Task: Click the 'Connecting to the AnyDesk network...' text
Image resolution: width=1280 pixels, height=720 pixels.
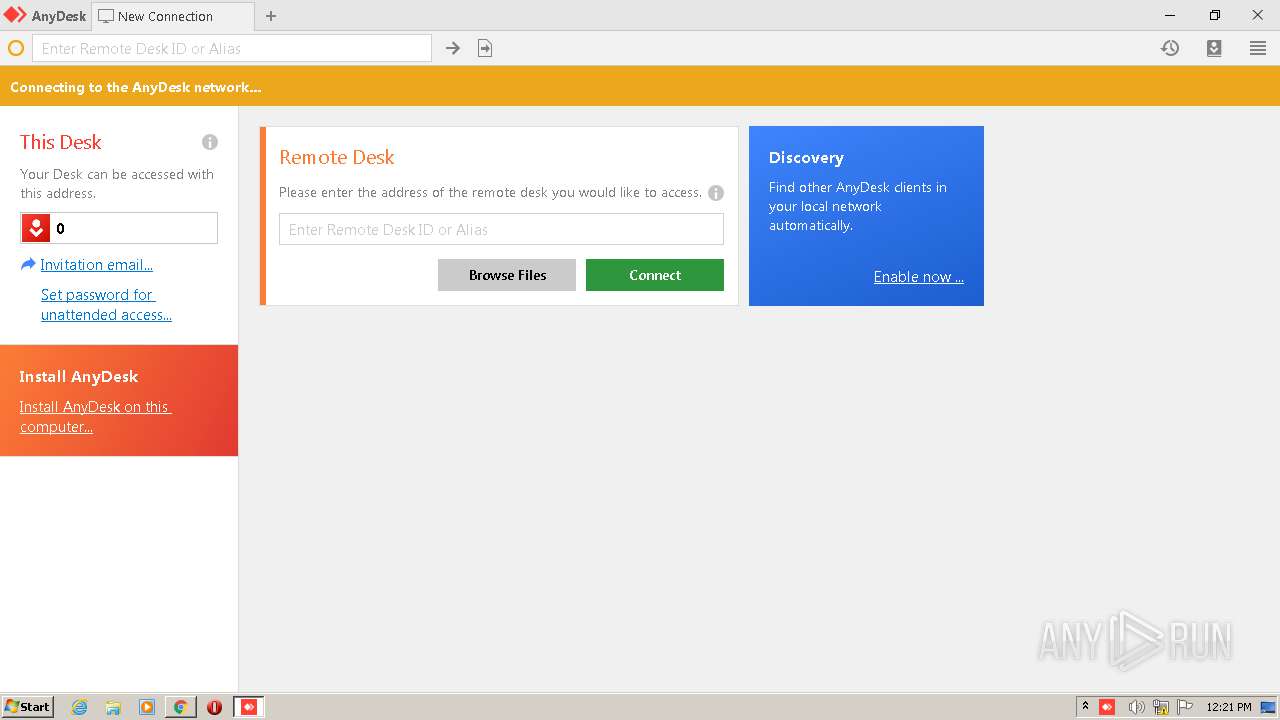Action: (136, 87)
